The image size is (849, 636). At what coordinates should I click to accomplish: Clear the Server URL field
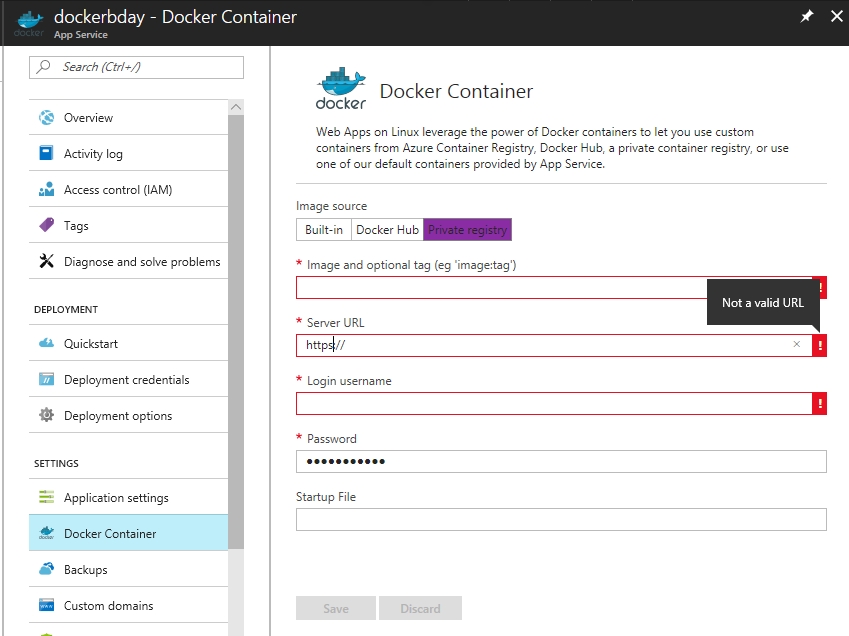click(796, 344)
